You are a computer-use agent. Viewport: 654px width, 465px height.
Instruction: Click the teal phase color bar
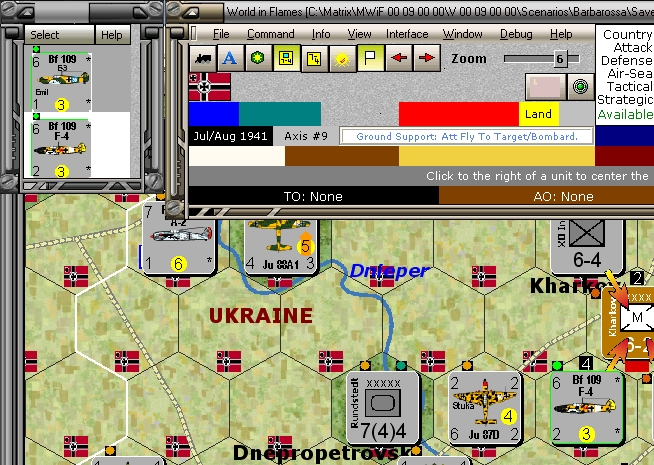click(x=280, y=114)
